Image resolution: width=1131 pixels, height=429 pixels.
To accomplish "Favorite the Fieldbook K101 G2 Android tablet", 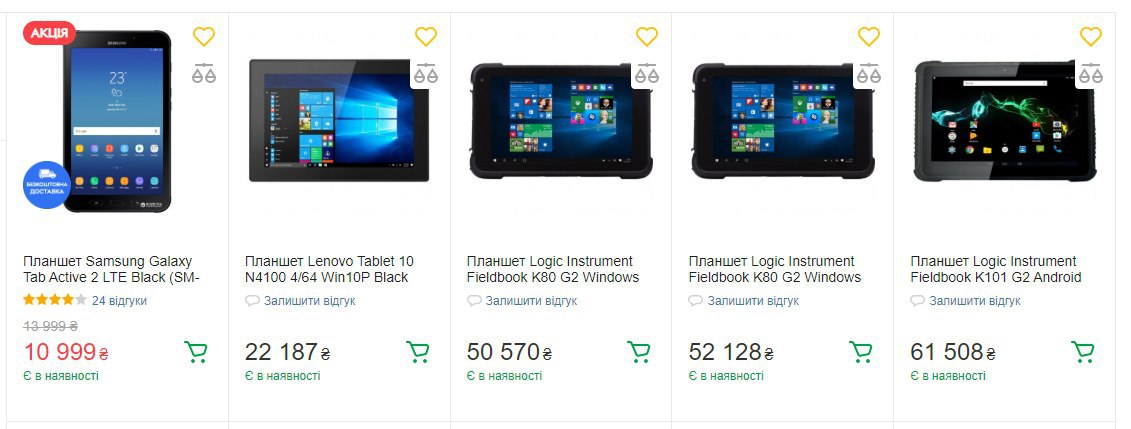I will [1091, 36].
